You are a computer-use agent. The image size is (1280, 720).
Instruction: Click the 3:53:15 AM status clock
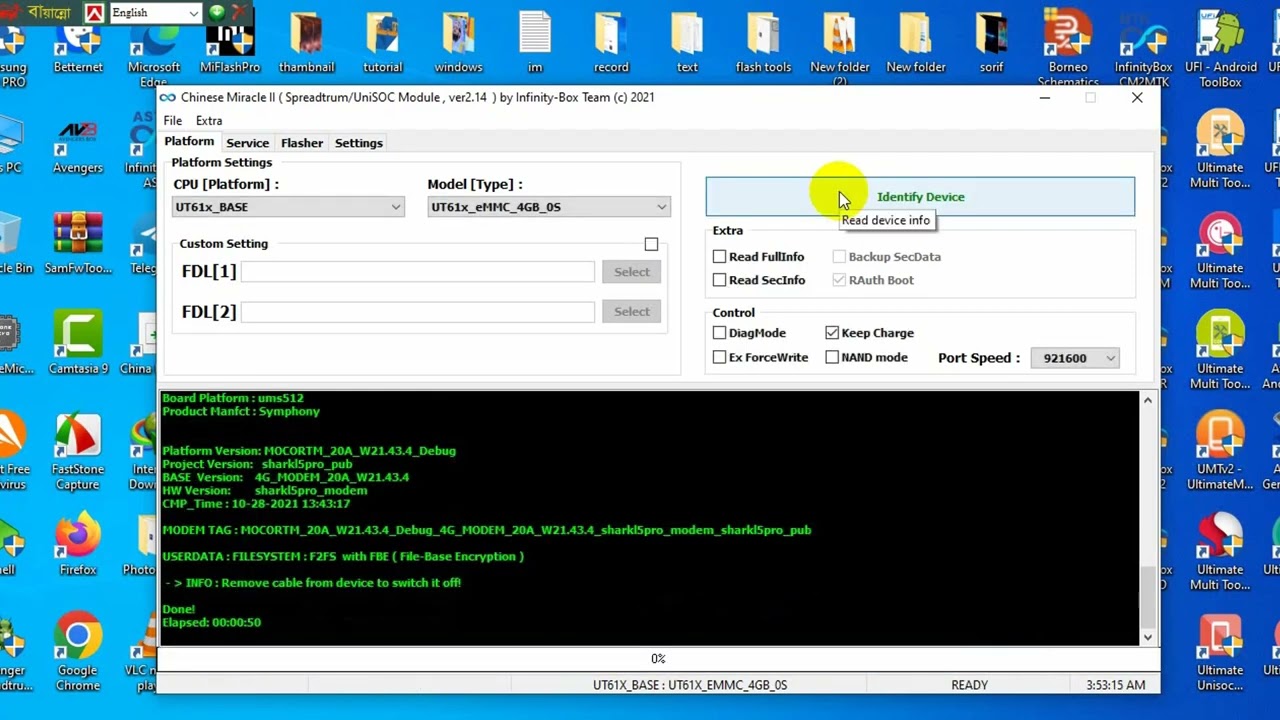point(1115,685)
